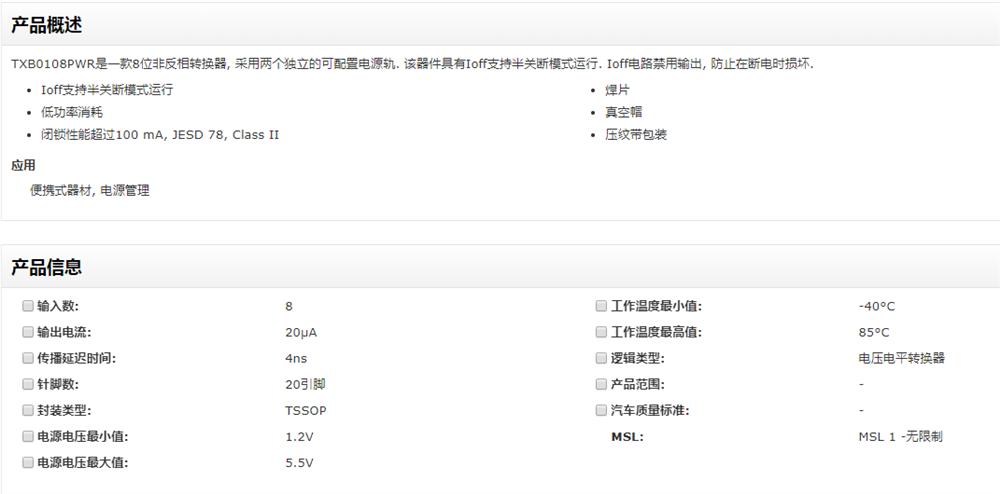This screenshot has height=494, width=1000.
Task: Click the bullet about 闭锁性能超过100 mA
Action: [160, 135]
